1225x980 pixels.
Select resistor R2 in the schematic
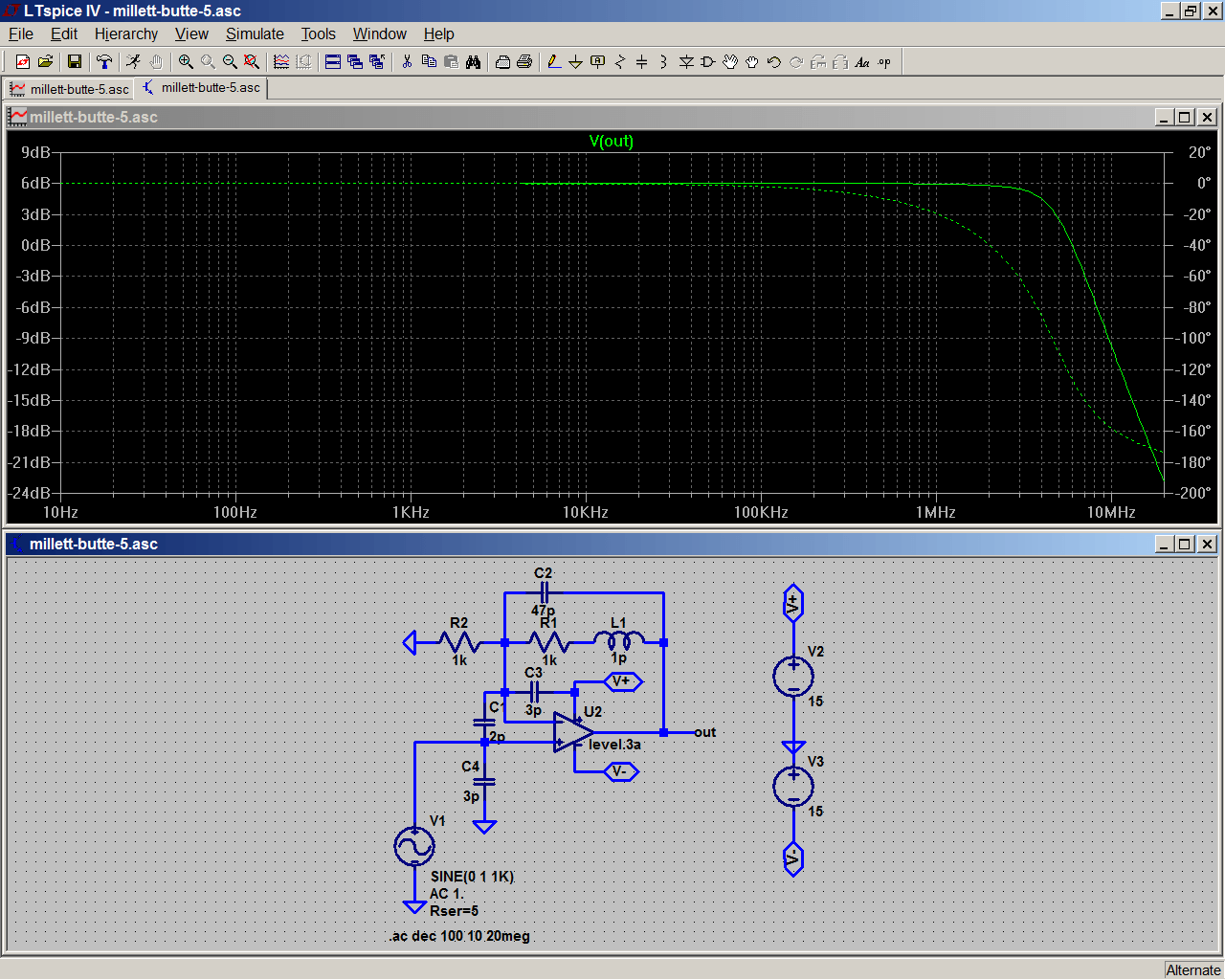(459, 642)
